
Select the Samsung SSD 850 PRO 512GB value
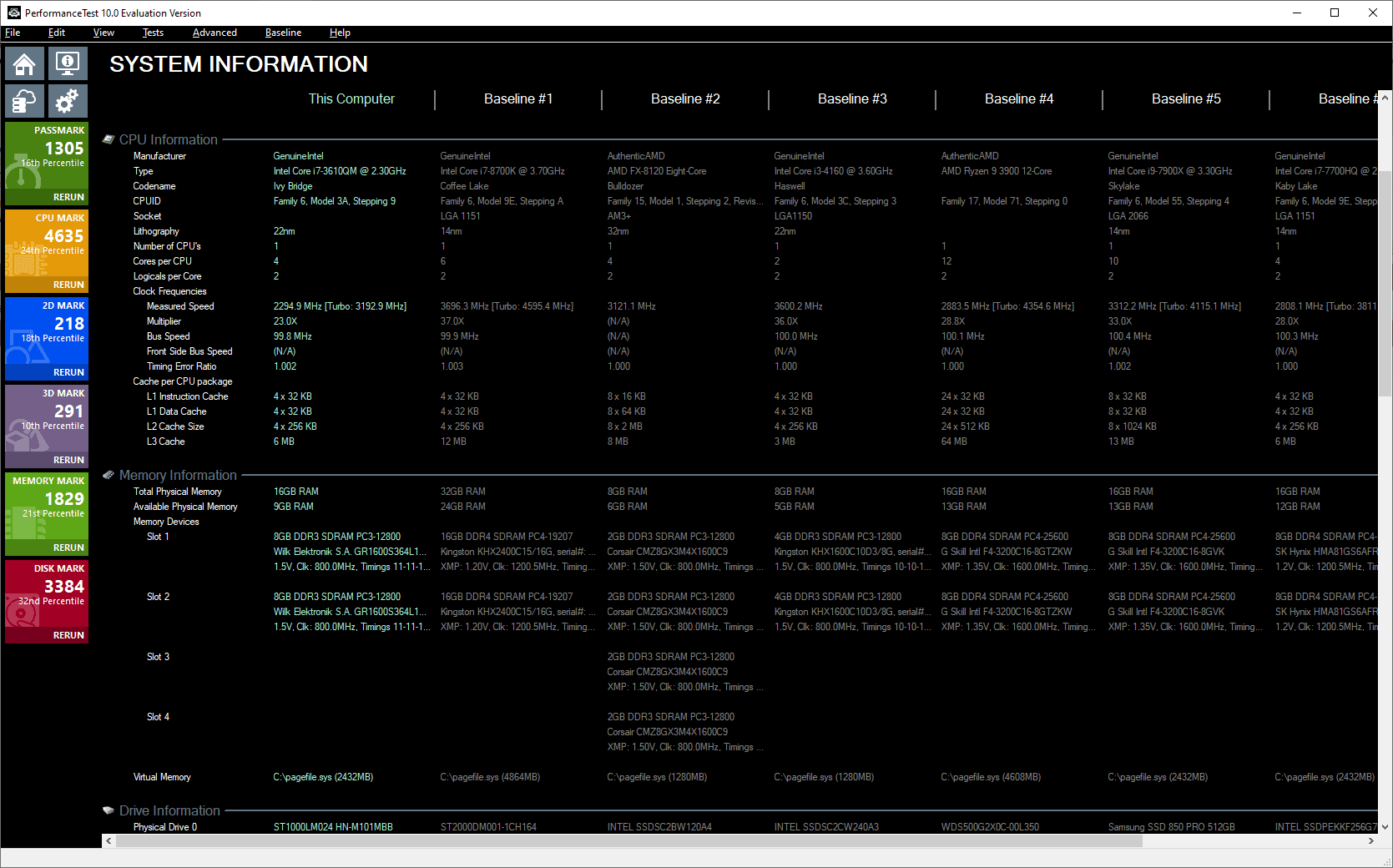tap(1171, 827)
